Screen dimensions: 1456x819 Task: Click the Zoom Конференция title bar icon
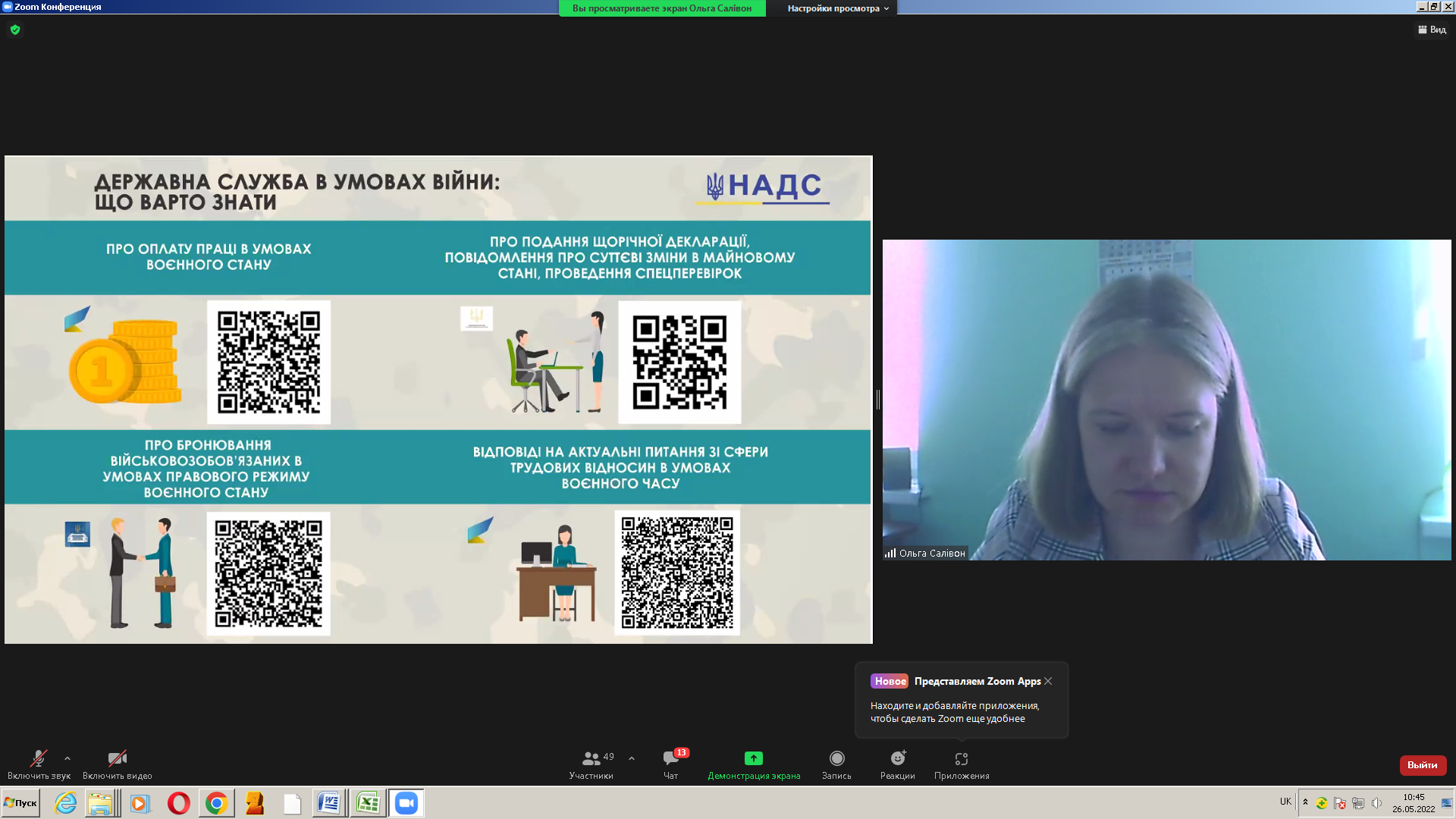click(8, 7)
